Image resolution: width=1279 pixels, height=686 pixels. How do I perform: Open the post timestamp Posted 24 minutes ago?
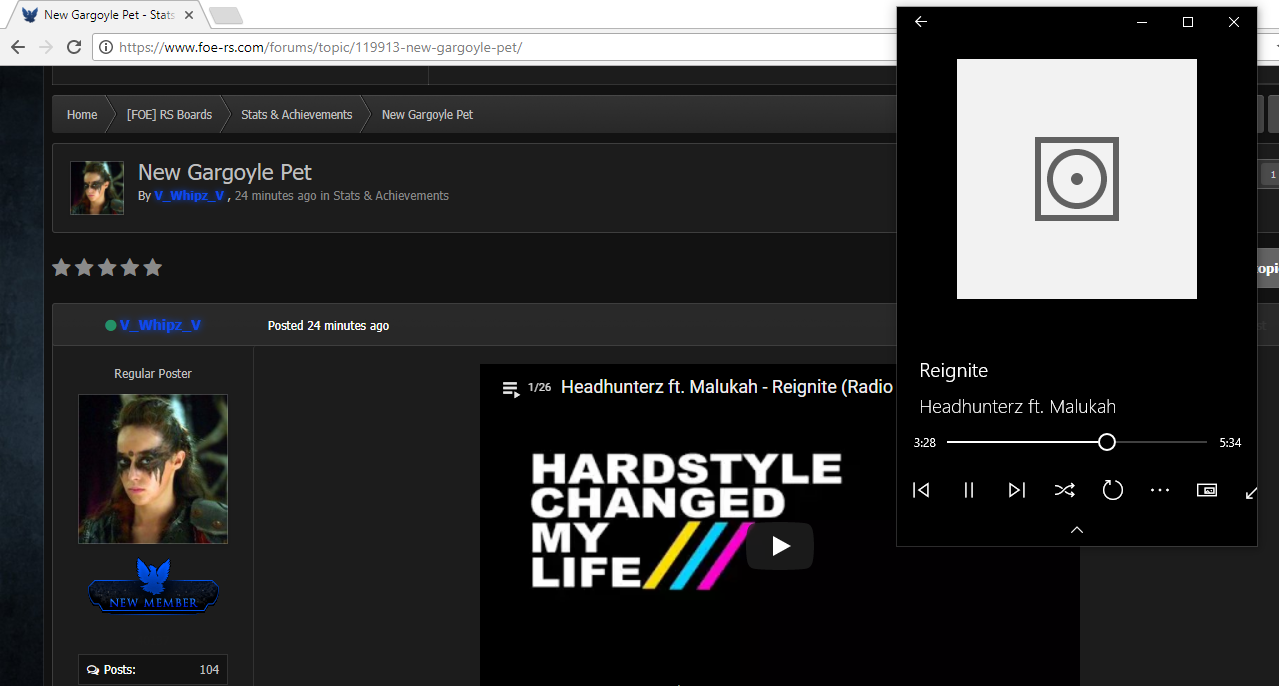tap(328, 326)
